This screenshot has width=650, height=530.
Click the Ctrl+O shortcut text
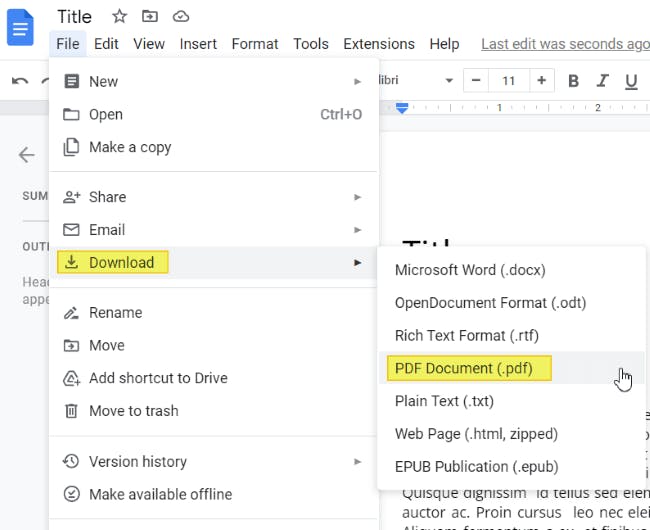pyautogui.click(x=341, y=114)
